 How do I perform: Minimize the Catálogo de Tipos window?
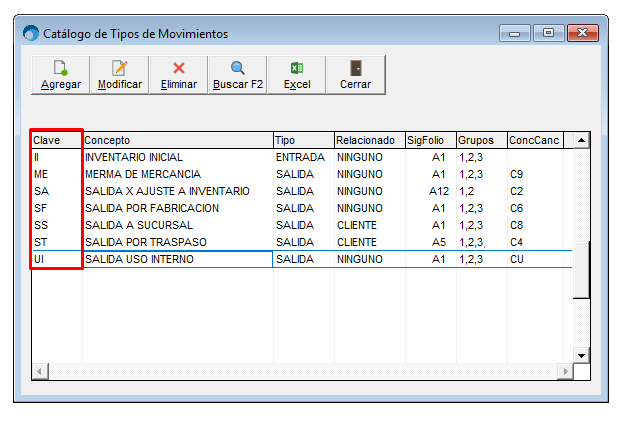515,33
